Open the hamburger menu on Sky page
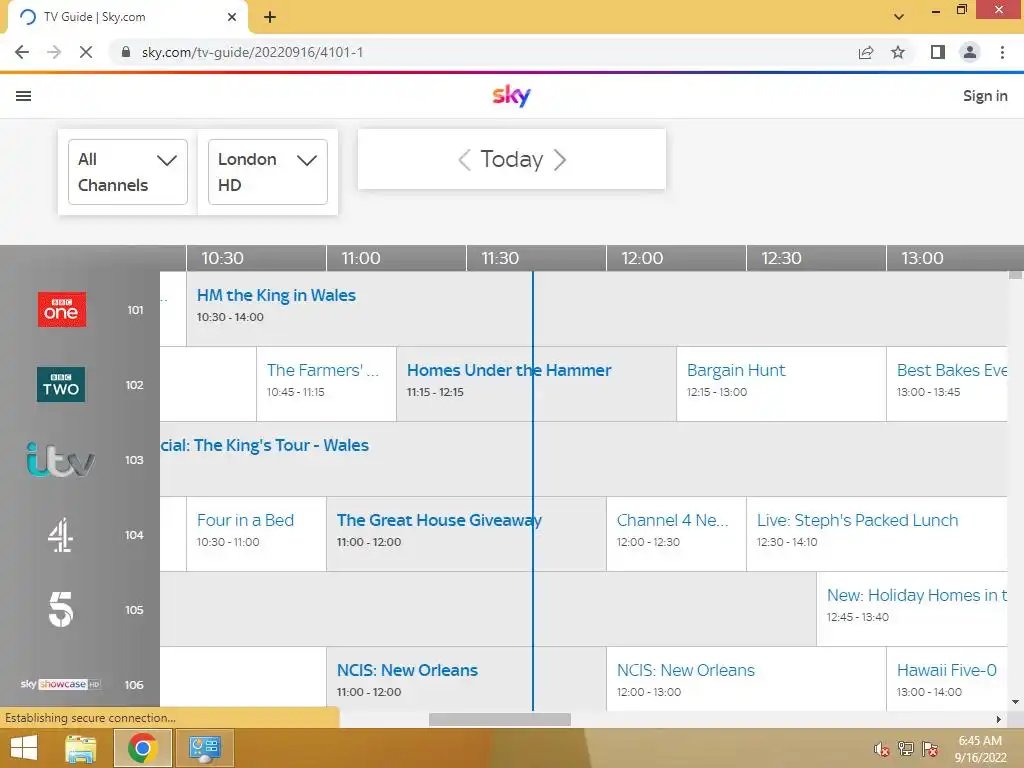Screen dimensions: 1024x768 pos(24,96)
